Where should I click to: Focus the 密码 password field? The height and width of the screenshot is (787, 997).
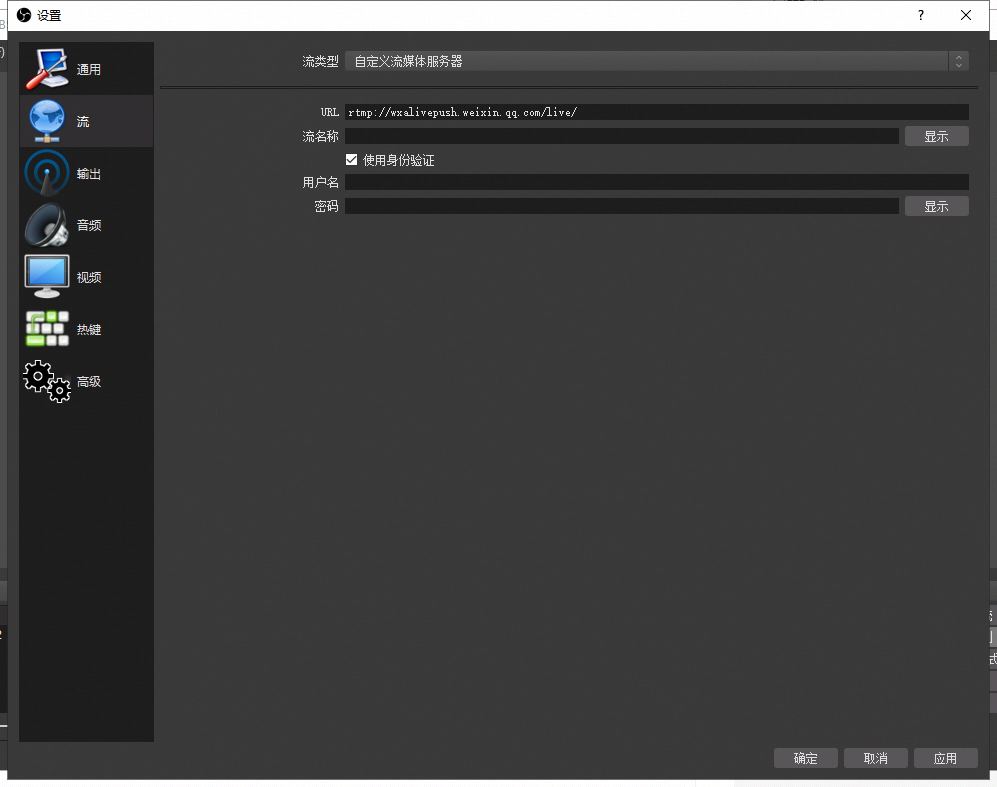coord(622,206)
